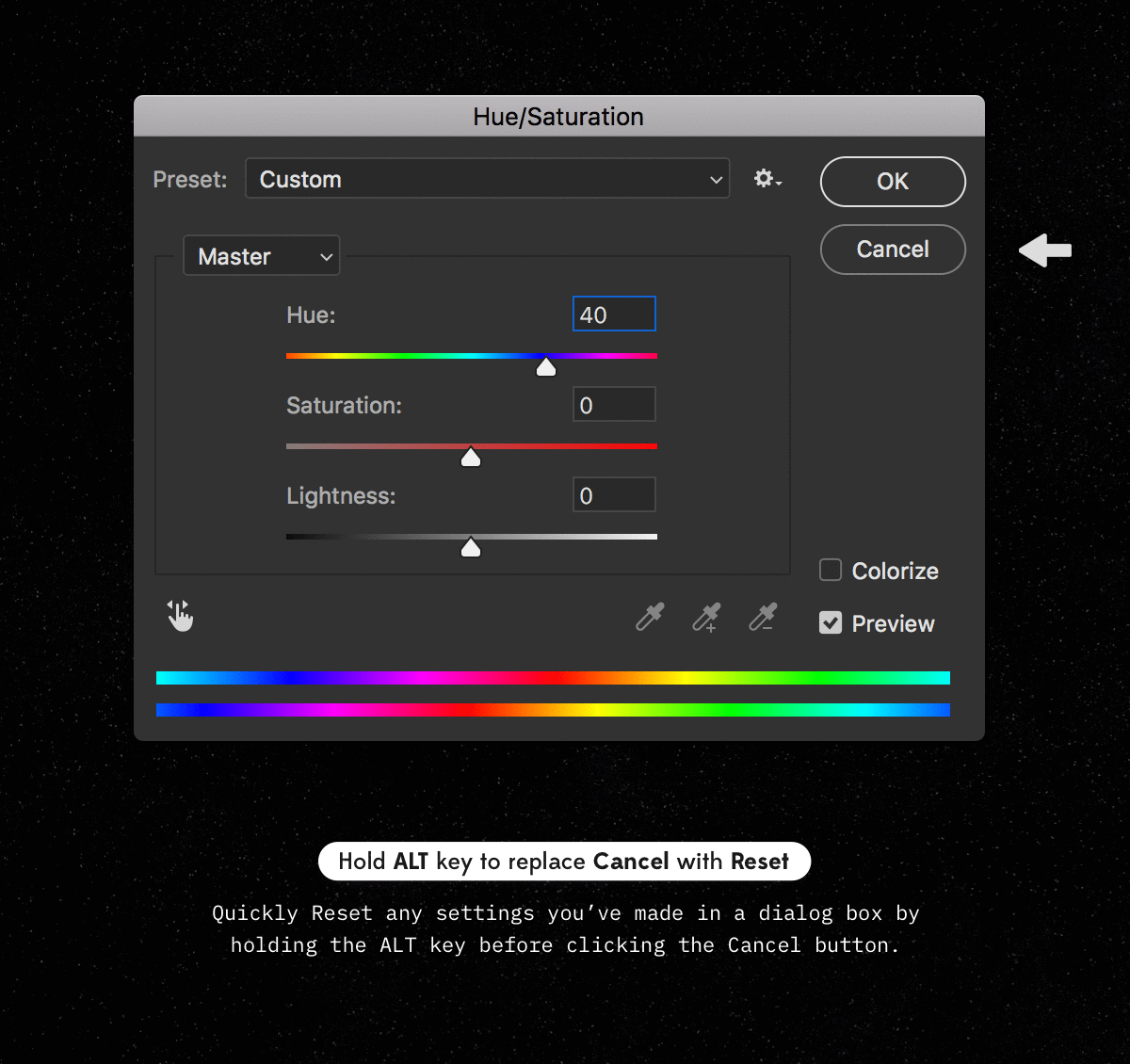This screenshot has width=1130, height=1064.
Task: Click the 'Hold ALT key' tip banner
Action: click(564, 862)
